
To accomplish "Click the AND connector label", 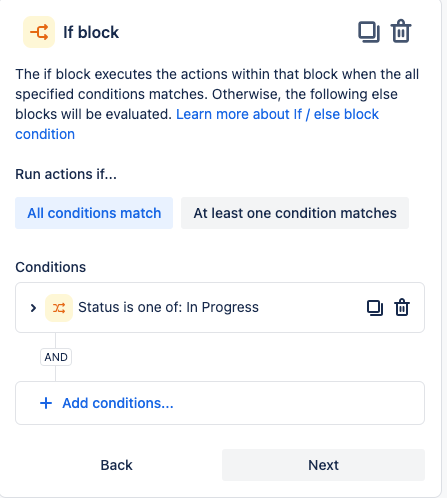I will [x=56, y=357].
